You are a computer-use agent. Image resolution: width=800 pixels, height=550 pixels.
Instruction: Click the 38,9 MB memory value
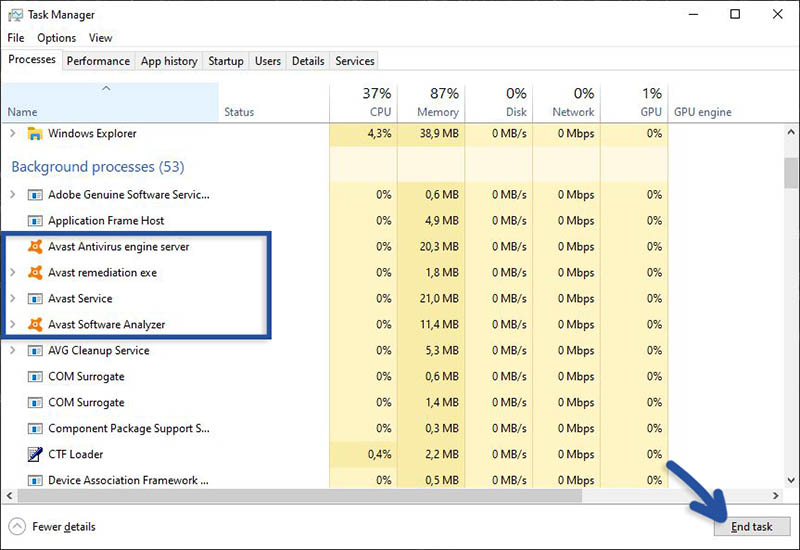(439, 134)
